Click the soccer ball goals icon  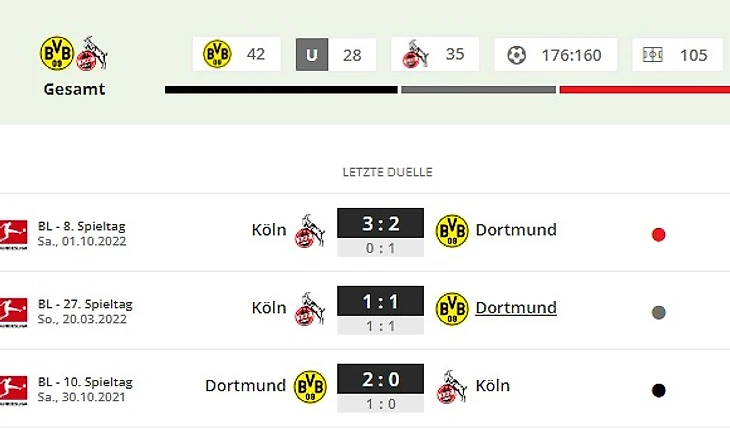click(516, 55)
